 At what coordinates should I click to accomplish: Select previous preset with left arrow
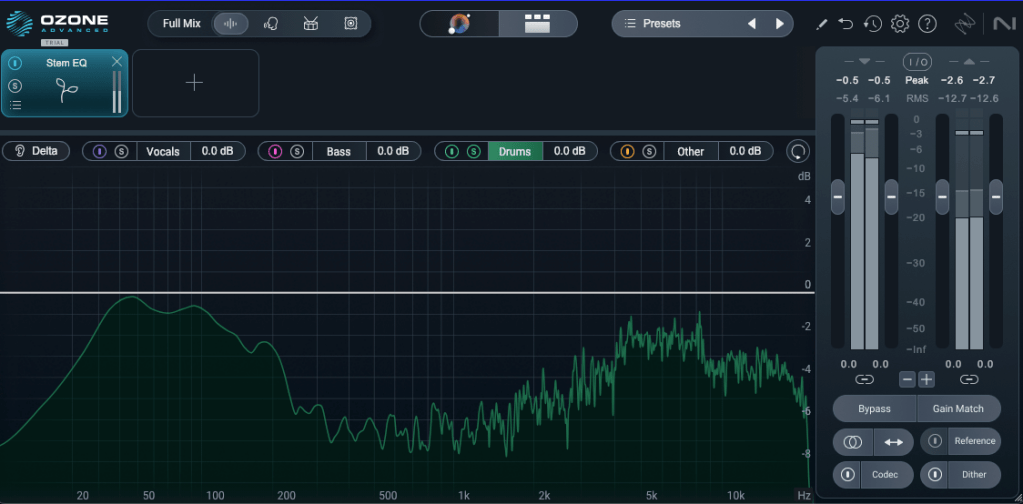point(752,23)
